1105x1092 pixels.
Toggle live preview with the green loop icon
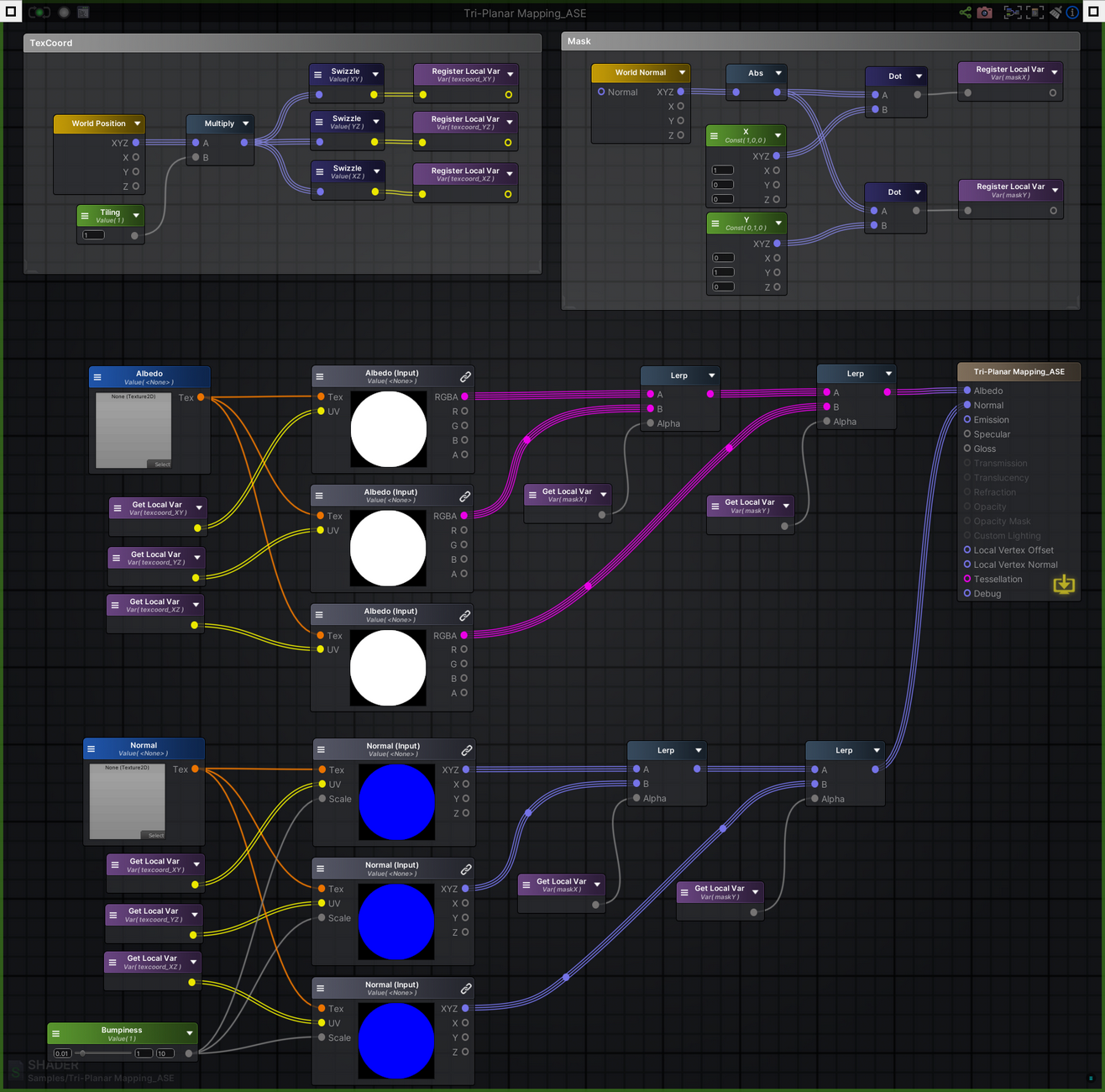coord(39,12)
